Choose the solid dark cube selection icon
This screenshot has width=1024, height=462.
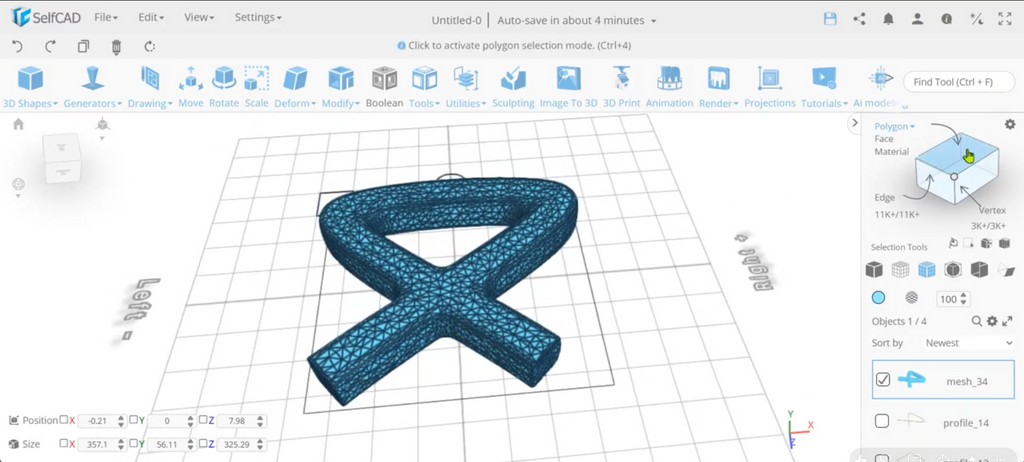[874, 269]
